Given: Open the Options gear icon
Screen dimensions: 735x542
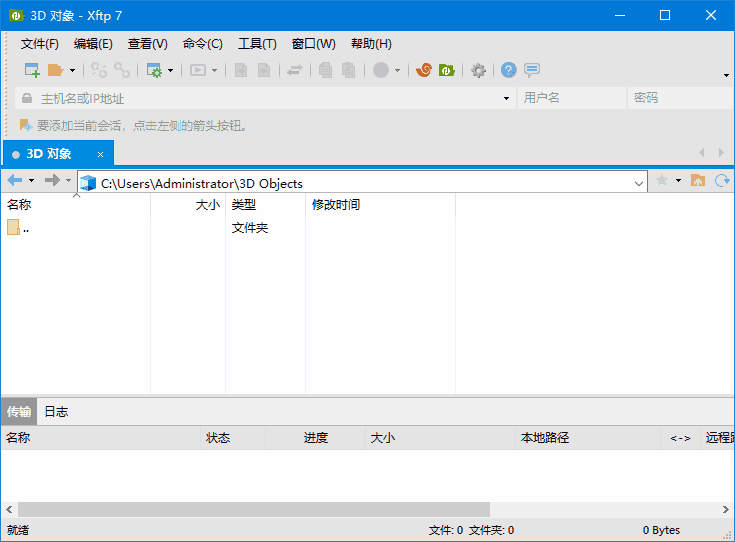Looking at the screenshot, I should [479, 70].
